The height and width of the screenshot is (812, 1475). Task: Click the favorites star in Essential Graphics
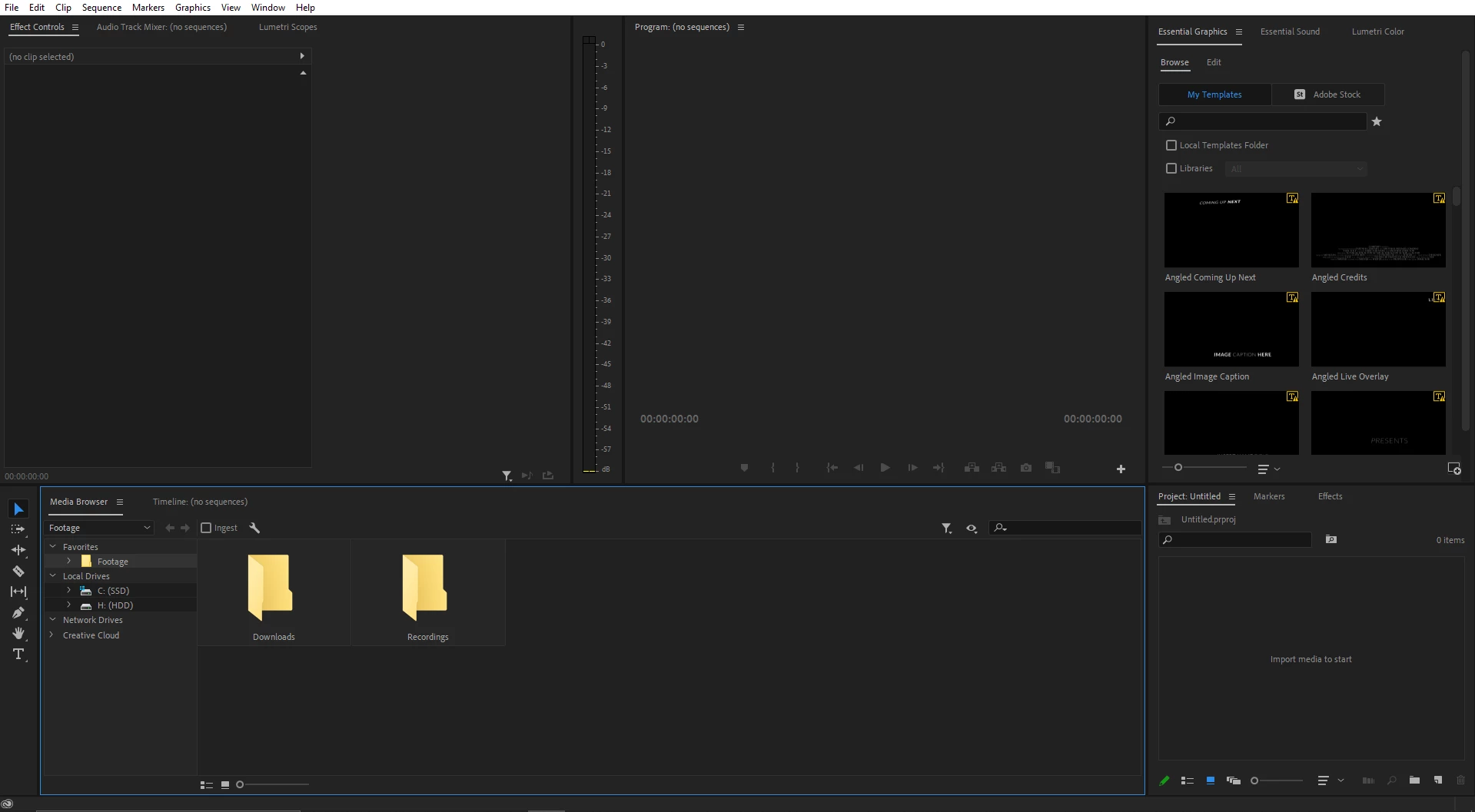(x=1377, y=121)
